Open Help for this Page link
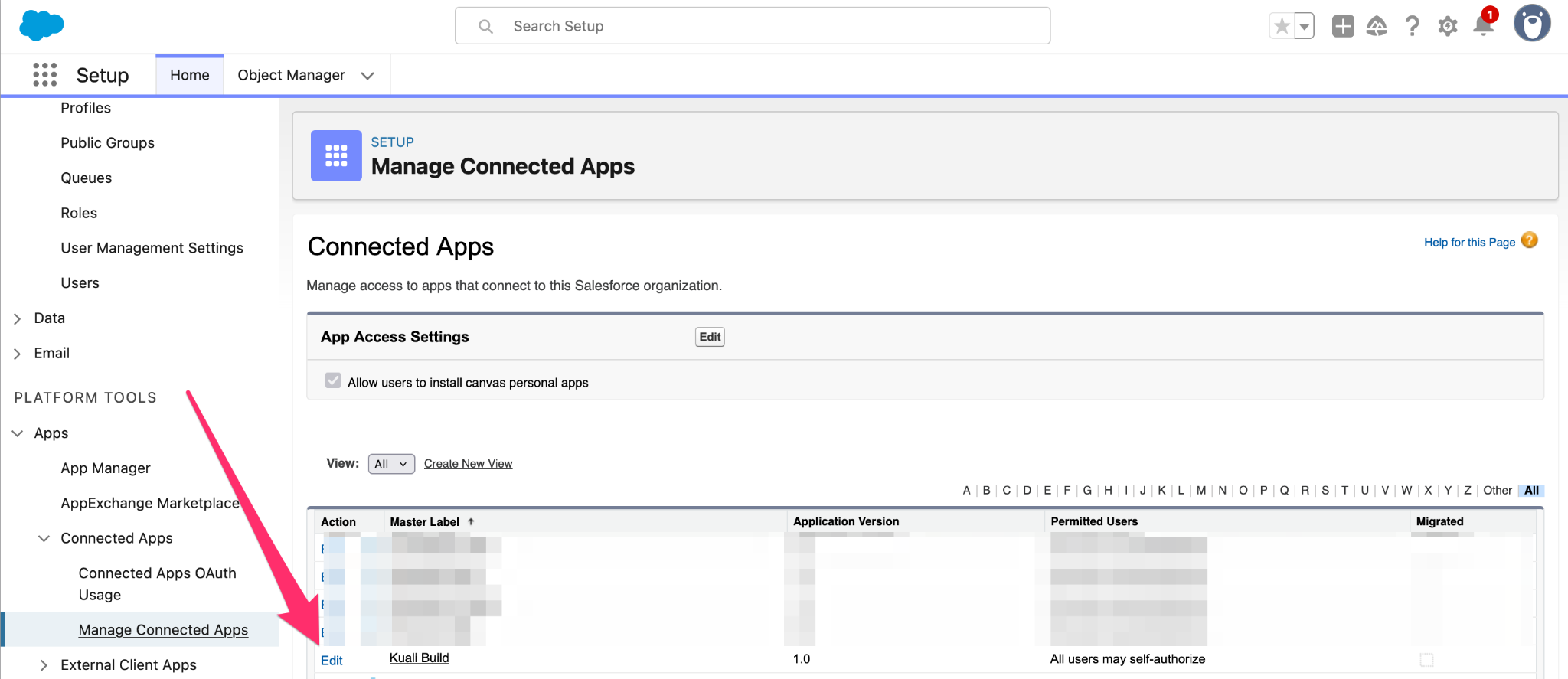The image size is (1568, 679). point(1469,242)
